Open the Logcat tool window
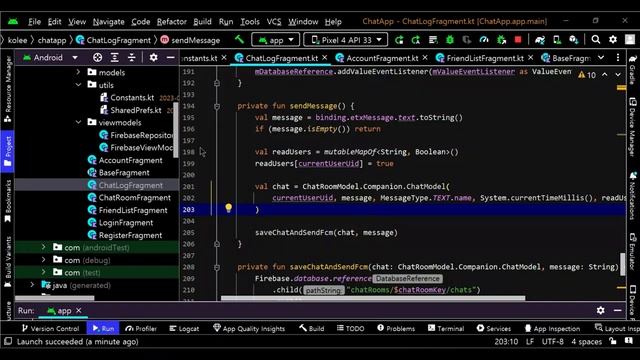 [184, 328]
